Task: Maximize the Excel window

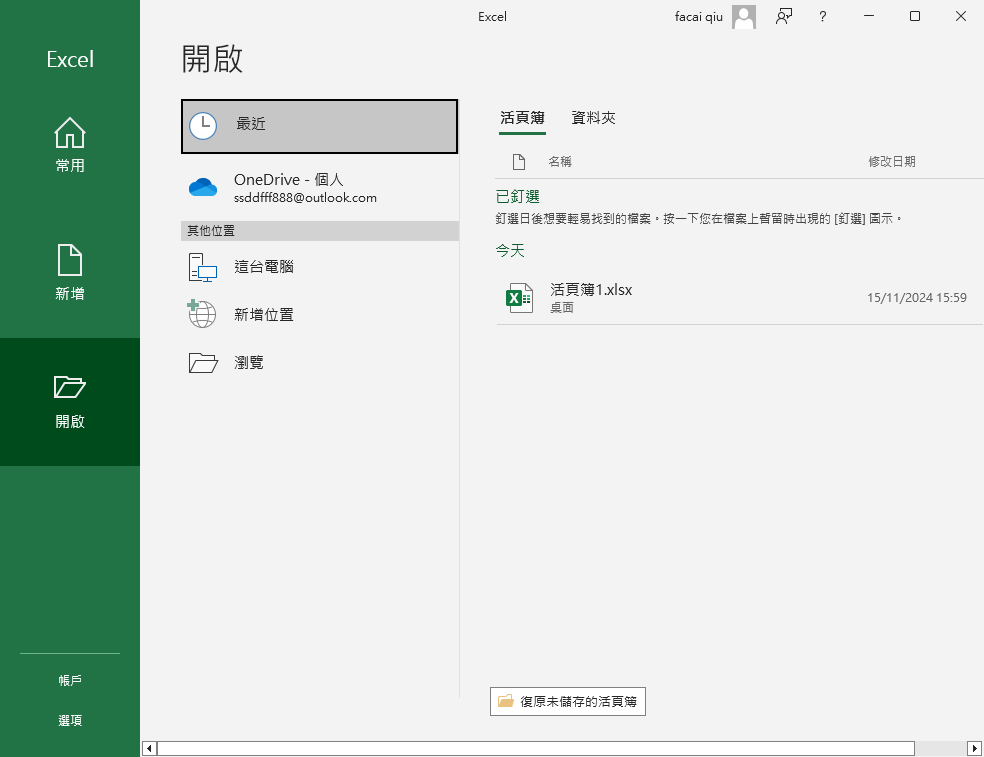Action: [x=915, y=16]
